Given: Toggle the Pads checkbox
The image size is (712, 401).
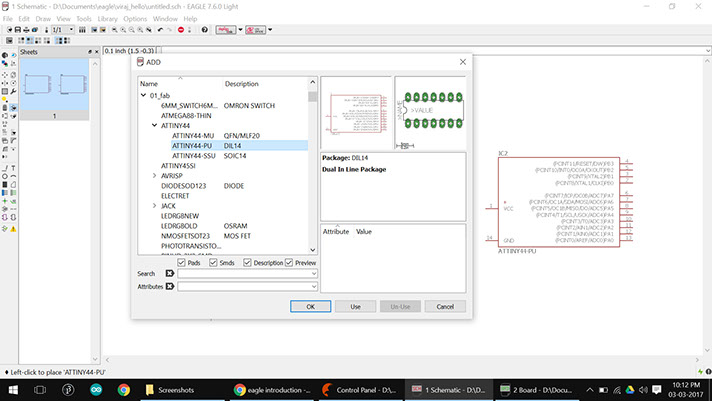Looking at the screenshot, I should [x=181, y=262].
